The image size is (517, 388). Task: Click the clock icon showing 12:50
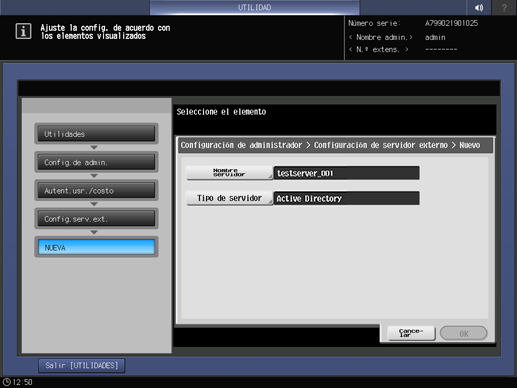[x=7, y=382]
